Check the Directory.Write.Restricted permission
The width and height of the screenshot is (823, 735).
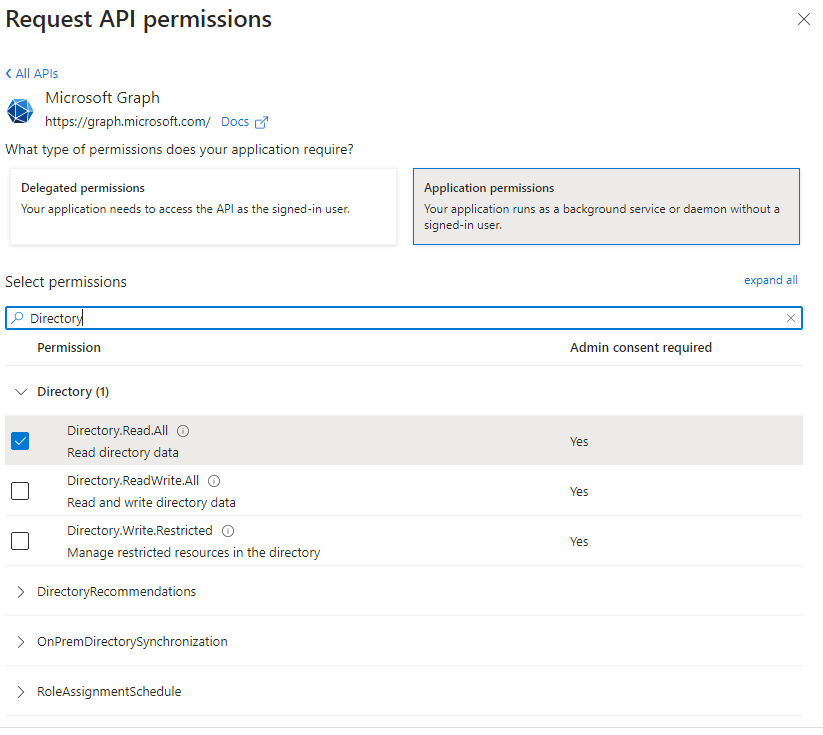click(x=20, y=541)
